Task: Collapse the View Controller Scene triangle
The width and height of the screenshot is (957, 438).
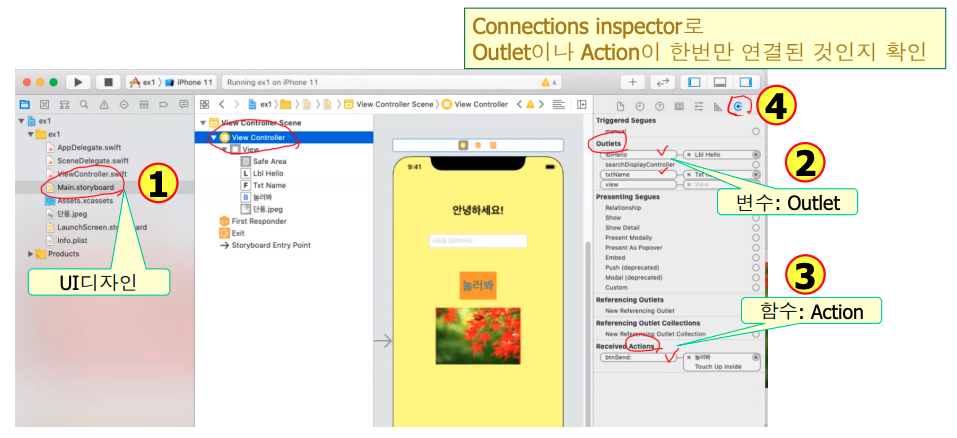Action: [x=203, y=123]
